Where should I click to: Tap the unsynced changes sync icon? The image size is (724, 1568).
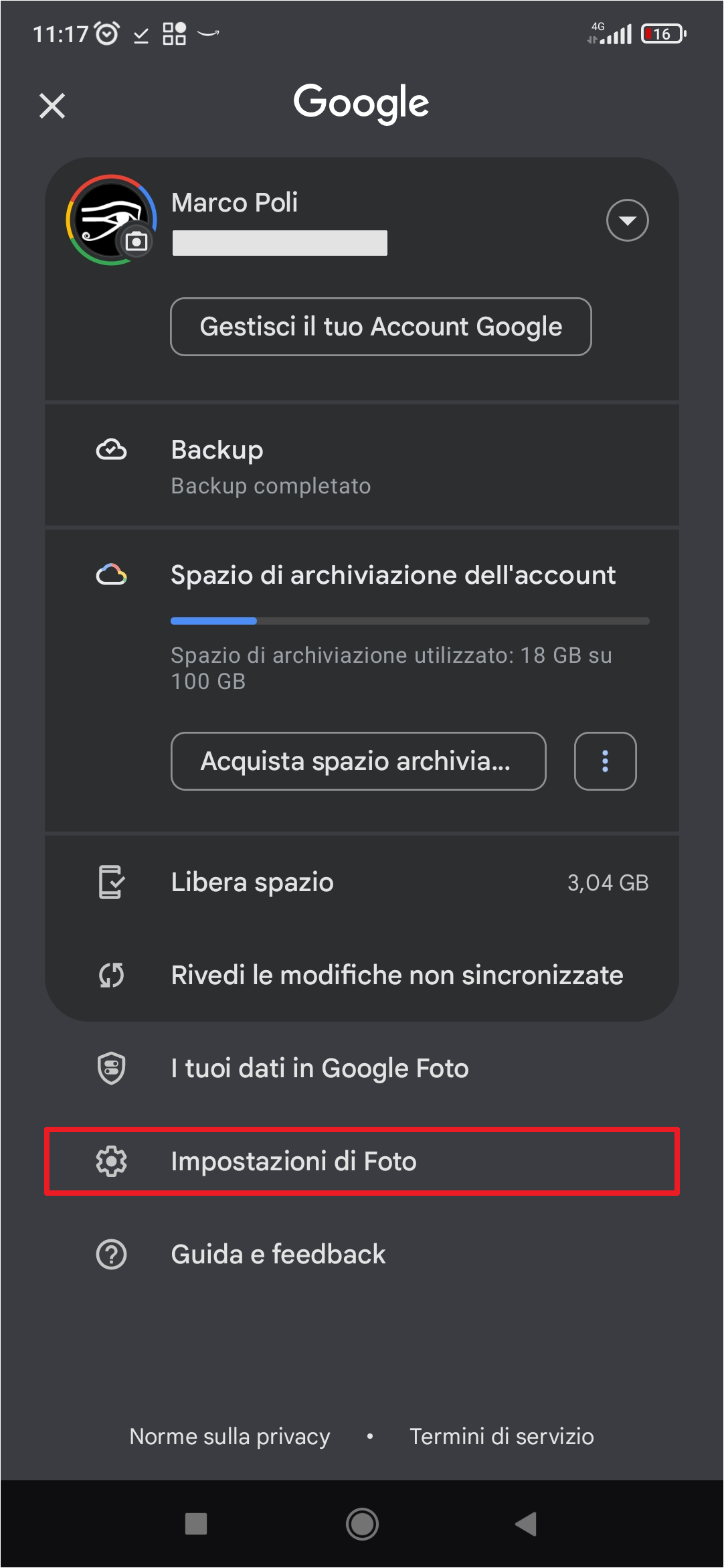coord(111,975)
